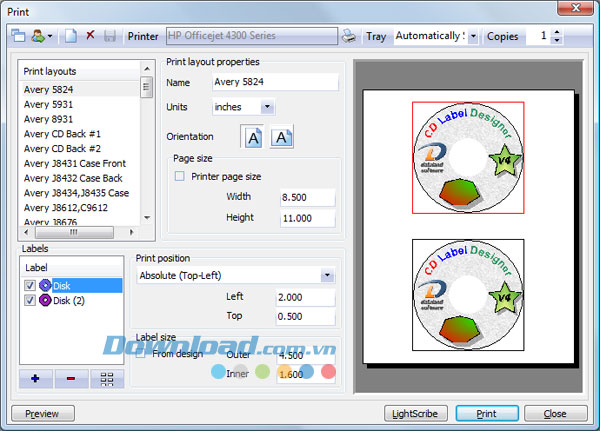Click the Copies number field
Viewport: 600px width, 431px height.
tap(538, 36)
